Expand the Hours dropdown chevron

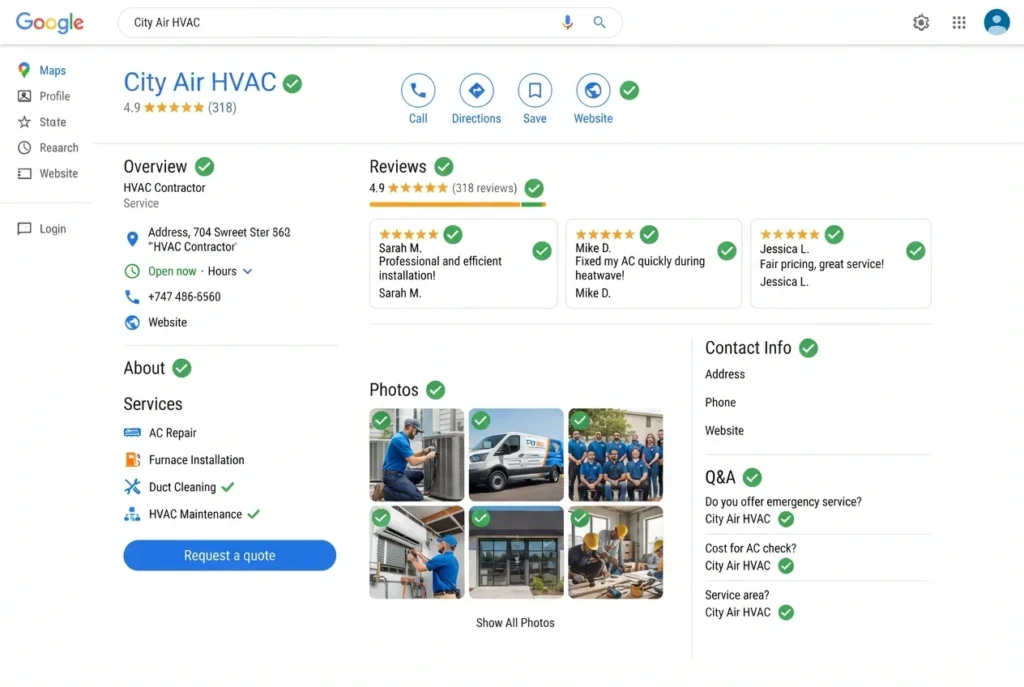(x=248, y=271)
